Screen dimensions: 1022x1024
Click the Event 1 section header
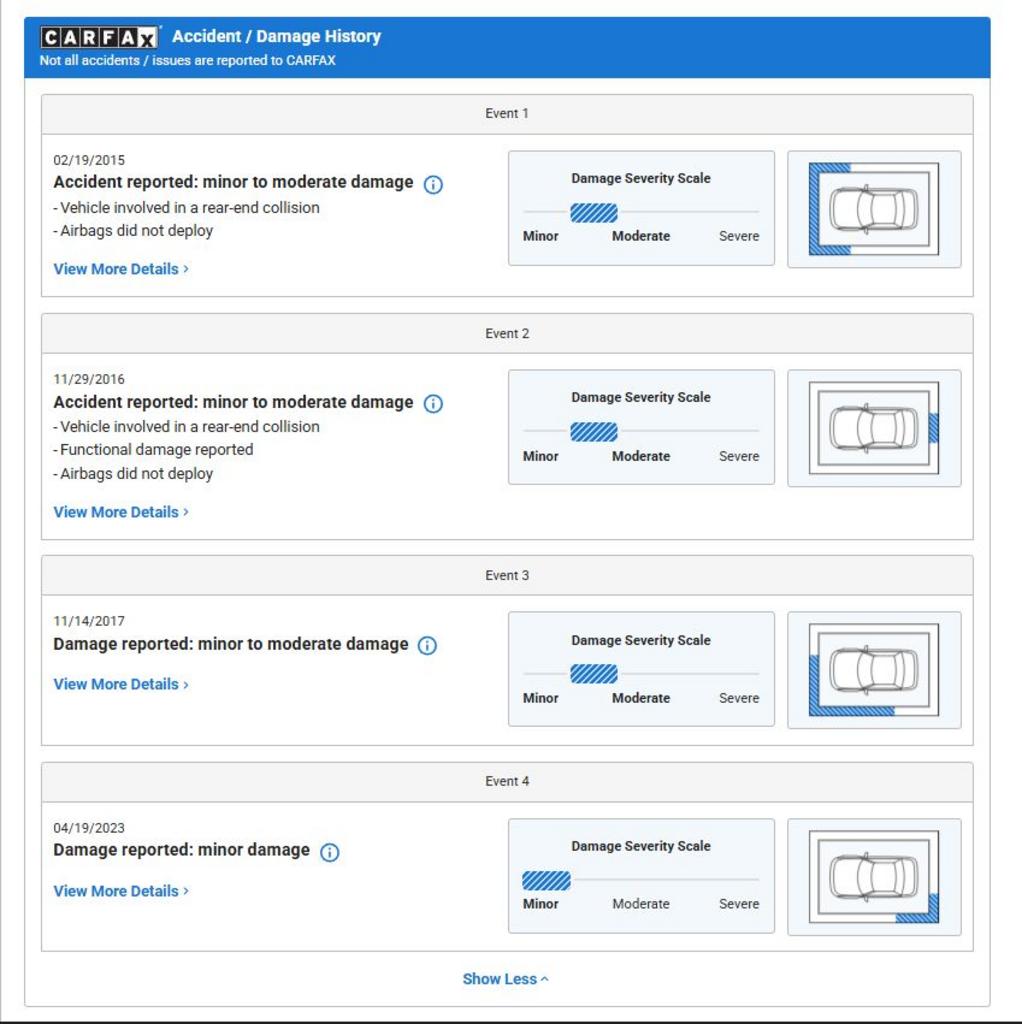[x=507, y=114]
